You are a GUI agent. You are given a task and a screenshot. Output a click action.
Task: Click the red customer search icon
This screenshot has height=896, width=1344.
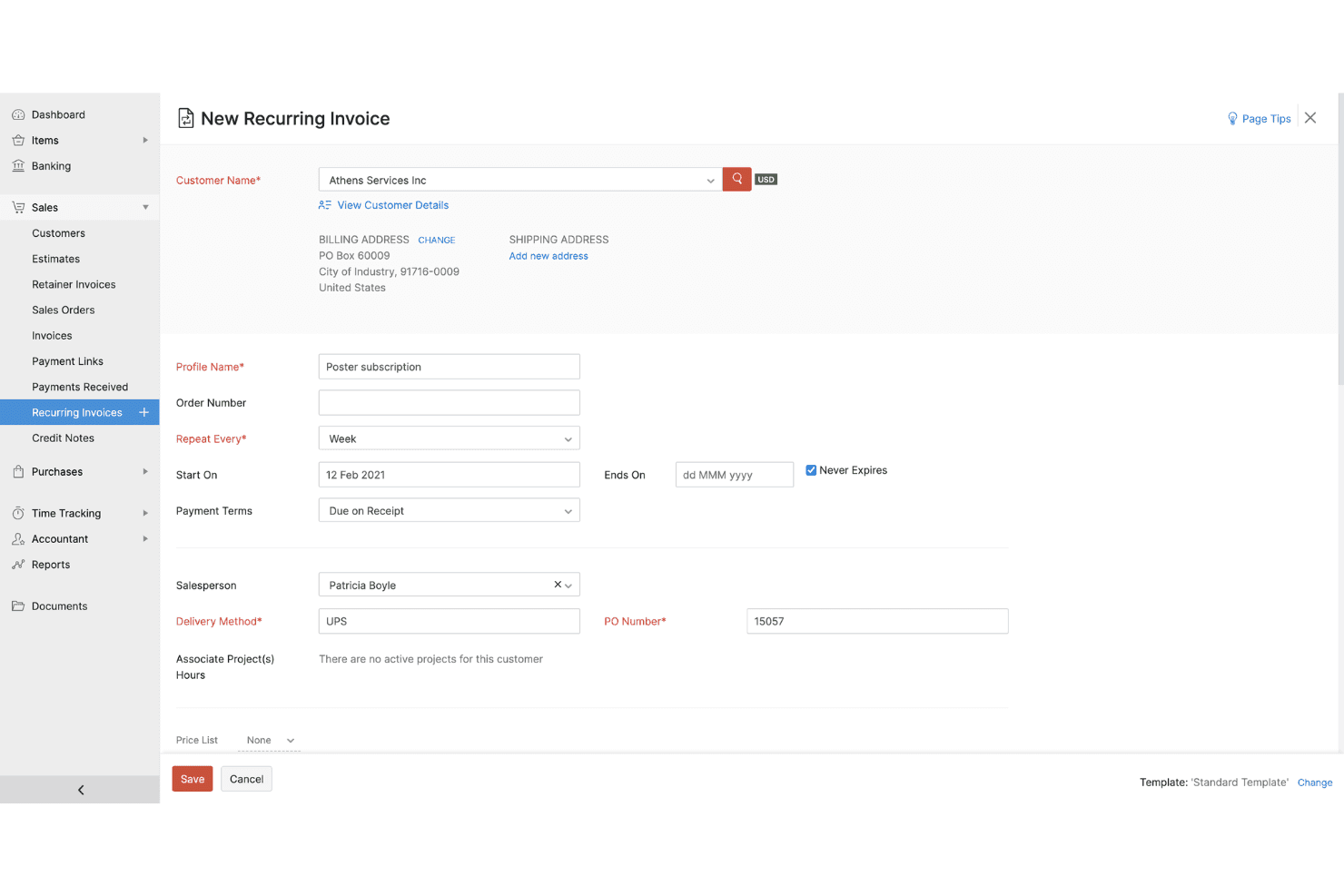click(x=737, y=180)
